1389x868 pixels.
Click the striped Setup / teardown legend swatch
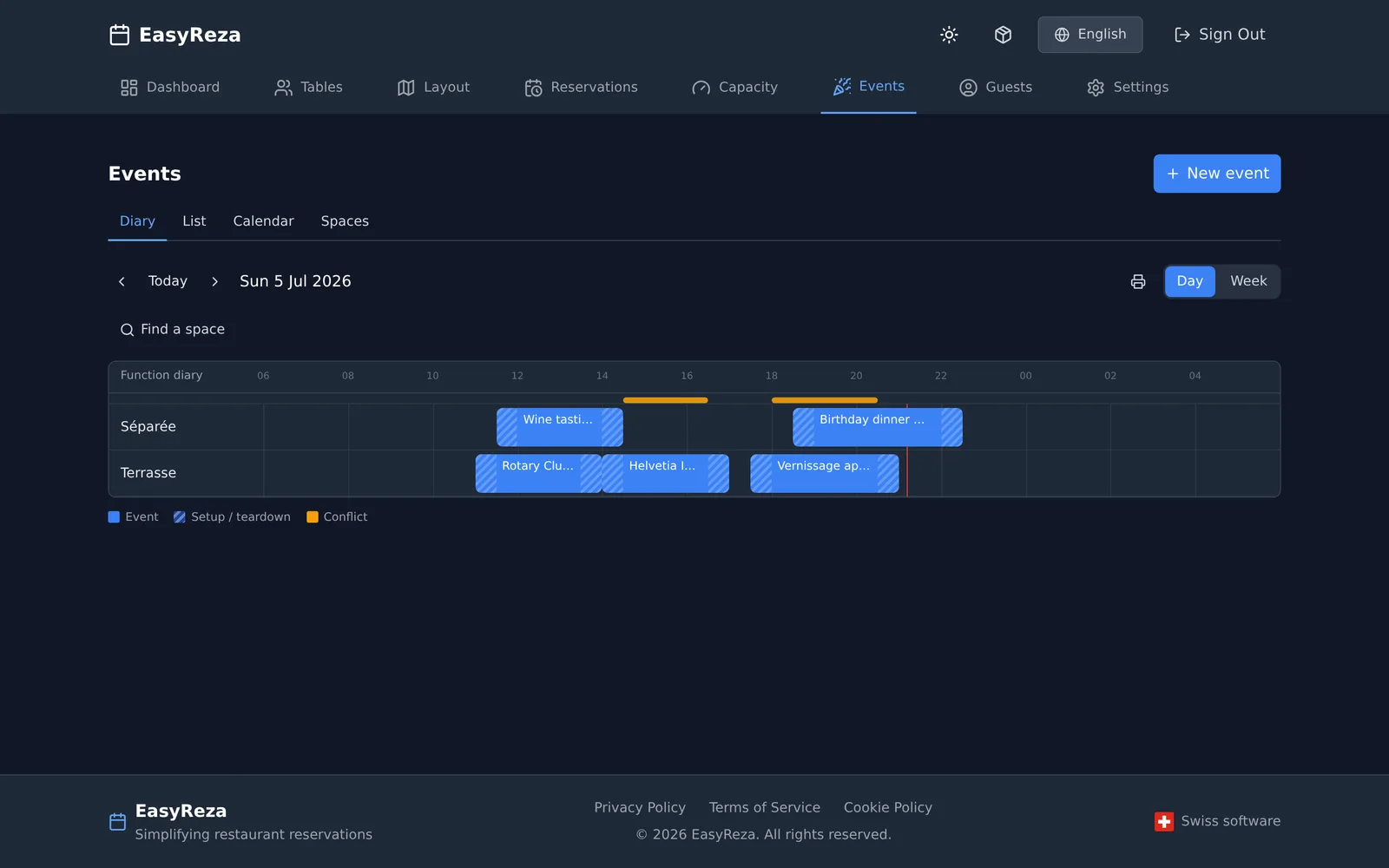(x=180, y=517)
